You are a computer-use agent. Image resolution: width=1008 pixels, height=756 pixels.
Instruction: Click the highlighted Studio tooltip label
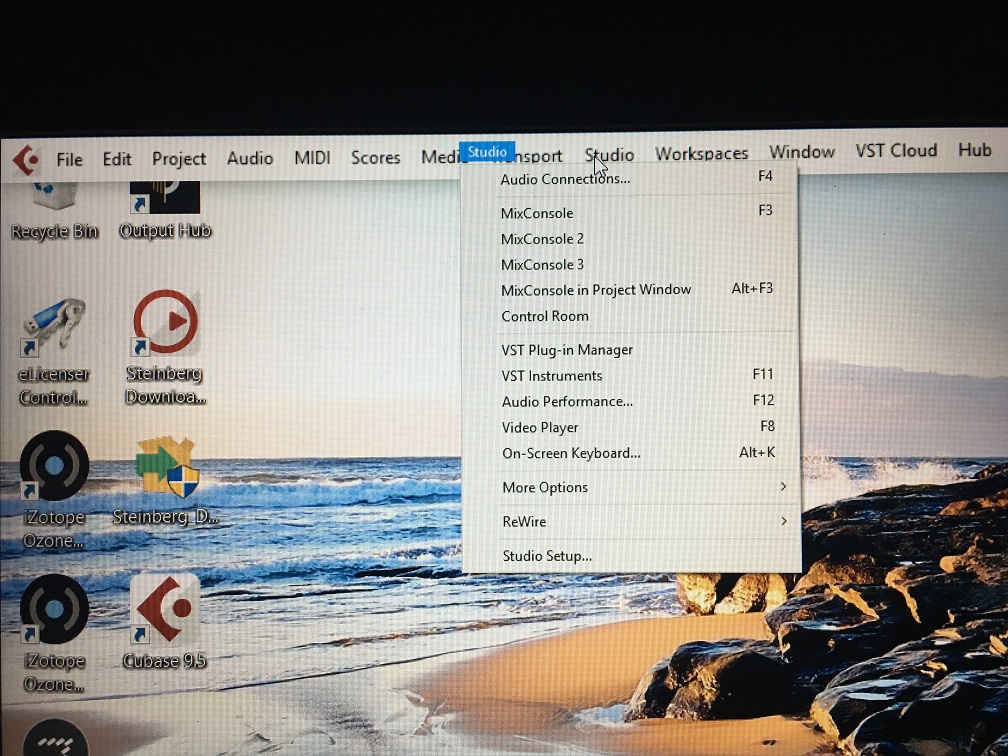pyautogui.click(x=487, y=152)
